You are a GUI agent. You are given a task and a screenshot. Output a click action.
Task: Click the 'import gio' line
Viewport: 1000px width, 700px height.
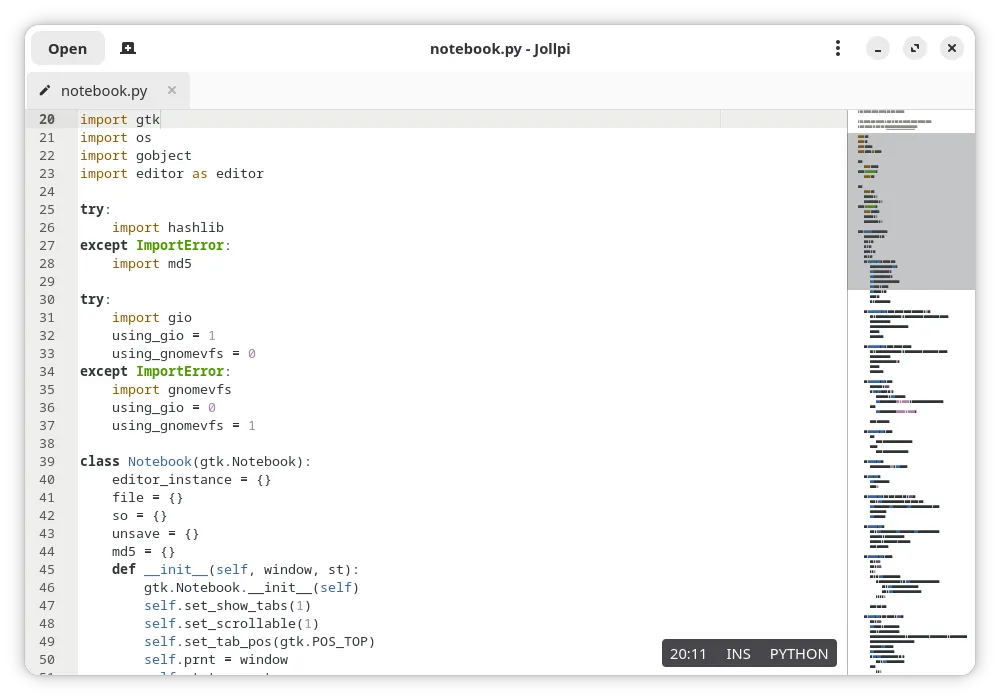click(152, 317)
